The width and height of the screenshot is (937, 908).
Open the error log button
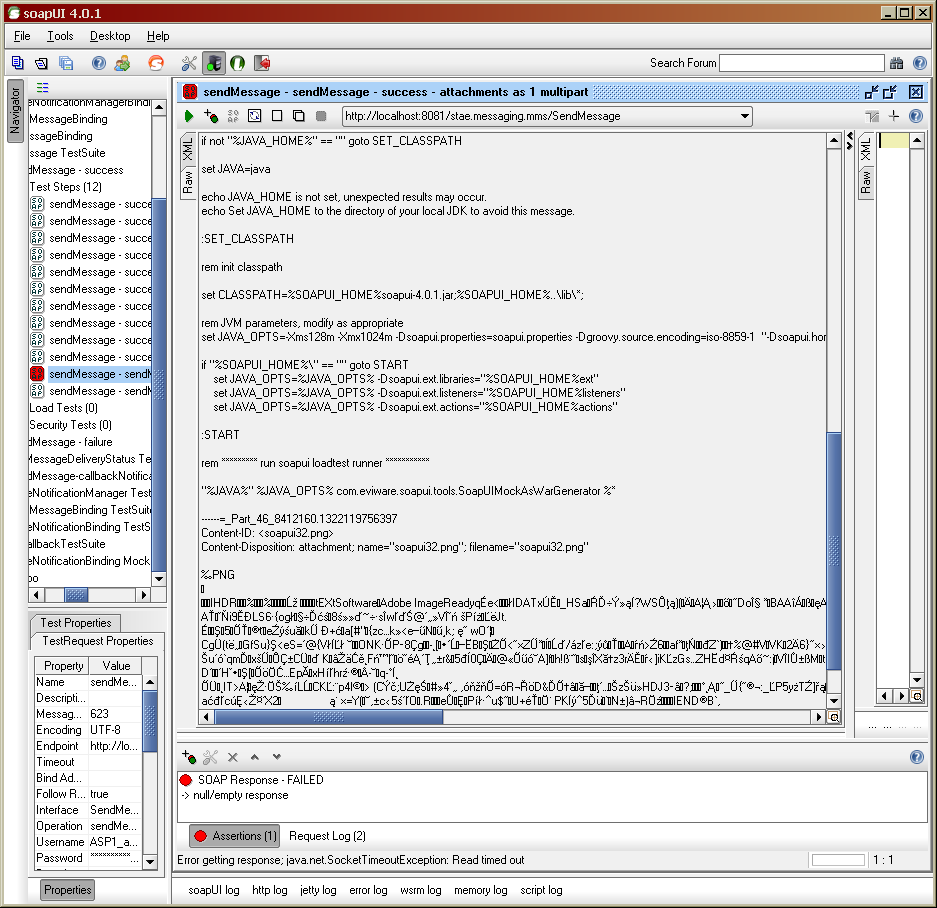(368, 890)
